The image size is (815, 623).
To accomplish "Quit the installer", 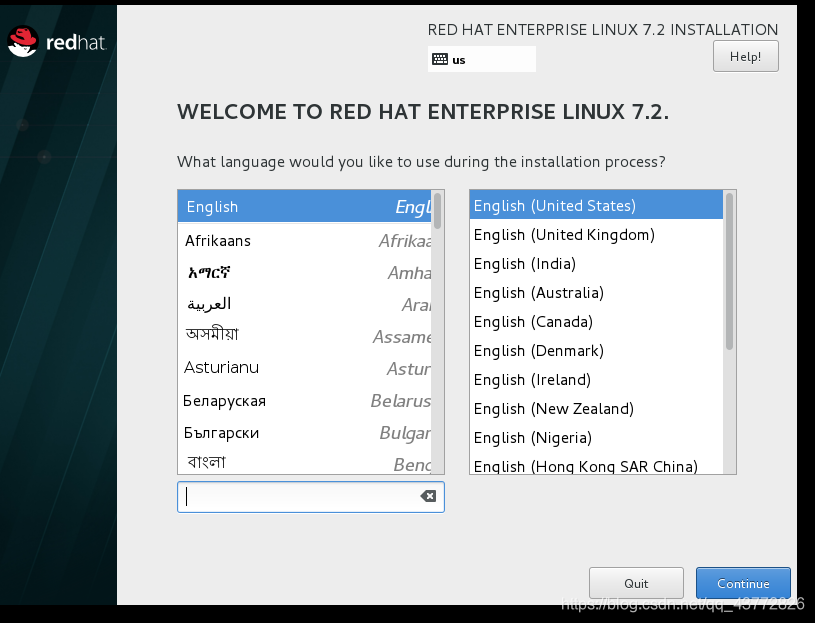I will click(636, 583).
